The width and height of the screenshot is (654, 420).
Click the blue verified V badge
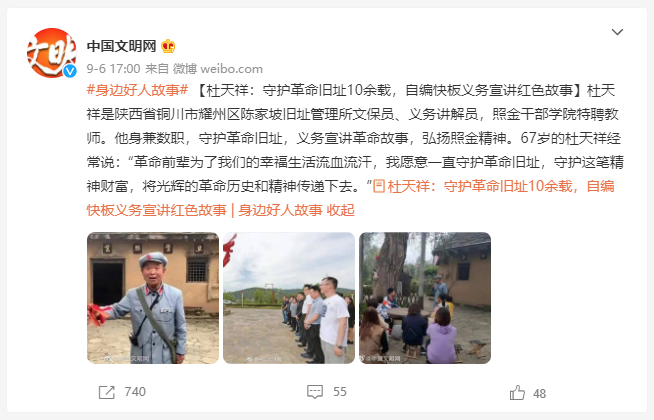coord(70,71)
